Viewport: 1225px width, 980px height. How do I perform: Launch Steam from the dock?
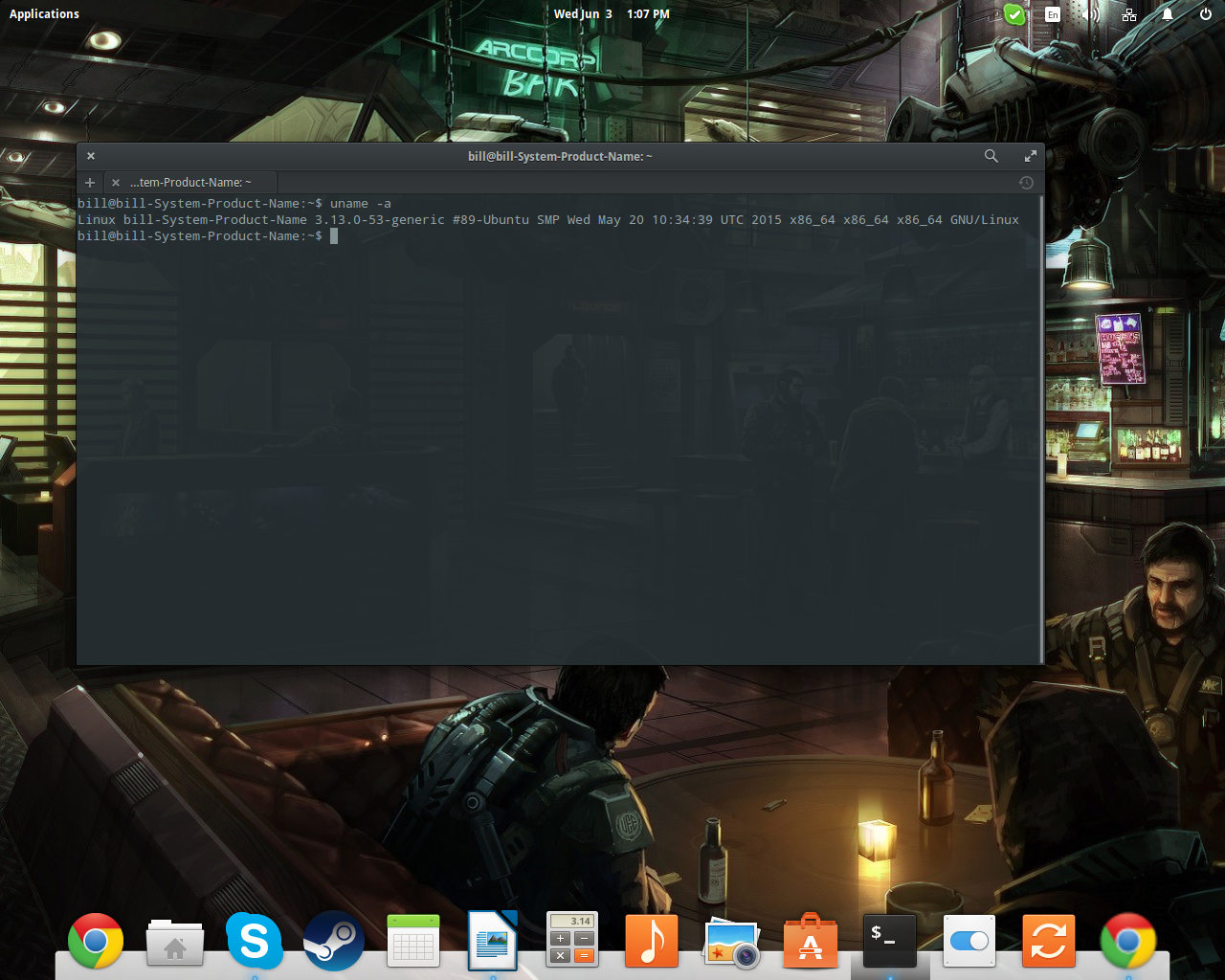coord(334,941)
